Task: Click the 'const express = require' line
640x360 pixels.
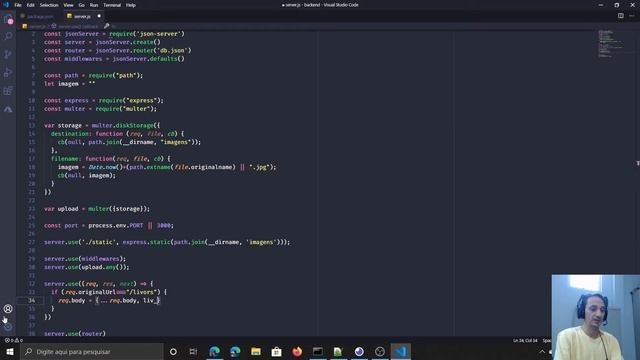Action: (x=104, y=100)
